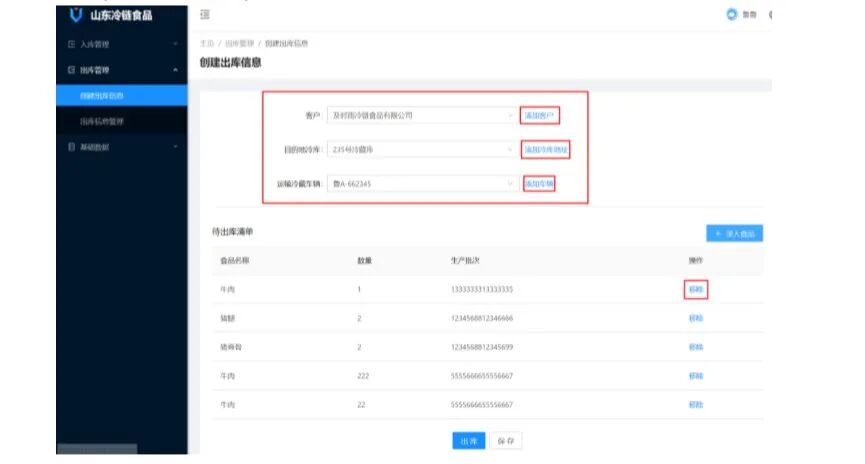Image resolution: width=865 pixels, height=464 pixels.
Task: Remove the 牛肉 row with quantity 222
Action: coord(696,376)
